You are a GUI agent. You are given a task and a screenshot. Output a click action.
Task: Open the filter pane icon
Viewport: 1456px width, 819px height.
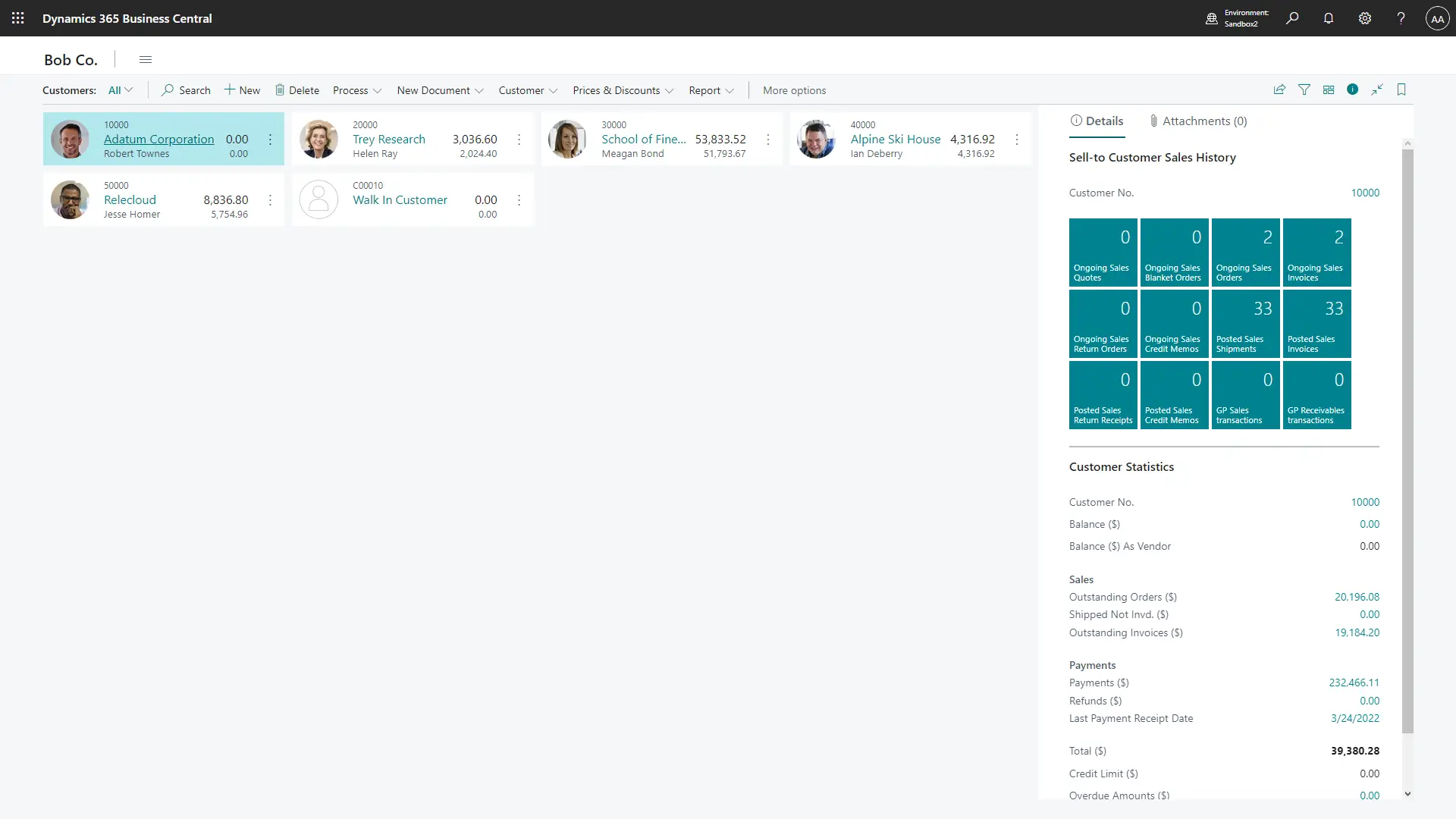(x=1304, y=89)
